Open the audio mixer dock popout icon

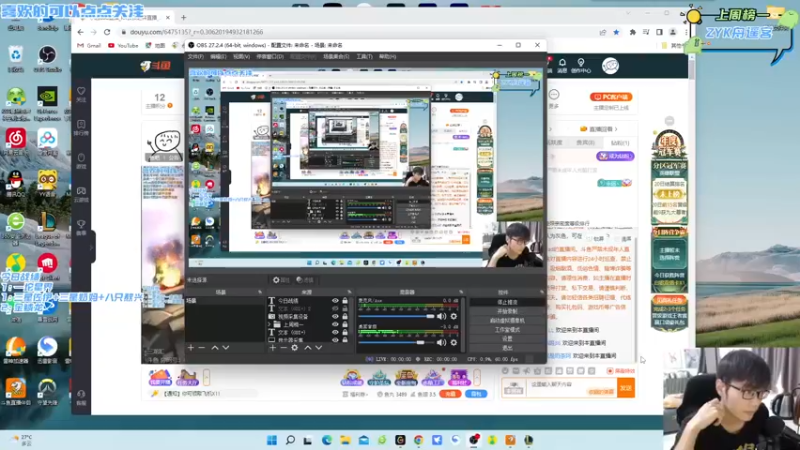click(461, 292)
